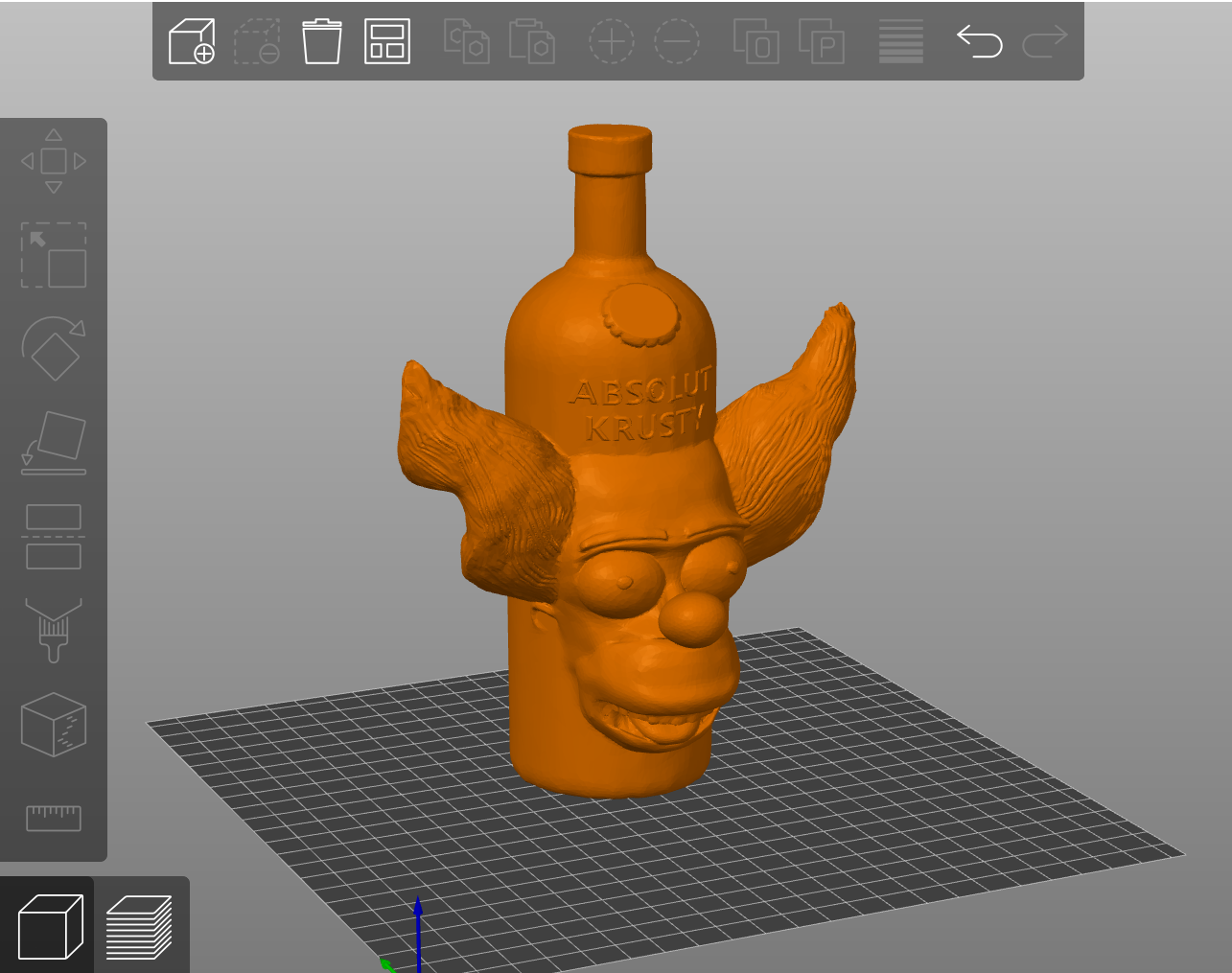Click the Paste clipboard icon
Screen dimensions: 1232x973
click(532, 41)
